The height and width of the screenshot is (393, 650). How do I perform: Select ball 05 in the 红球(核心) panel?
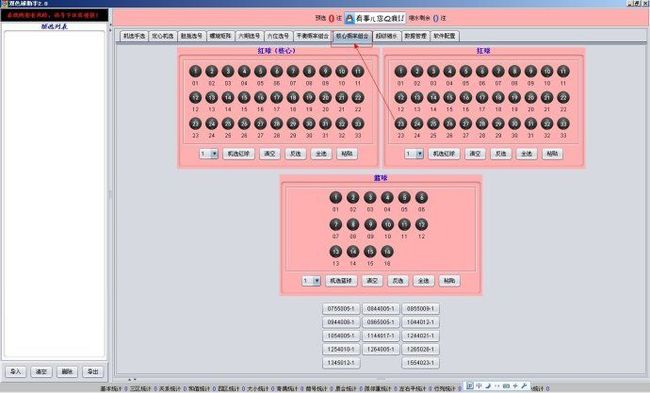click(x=260, y=71)
